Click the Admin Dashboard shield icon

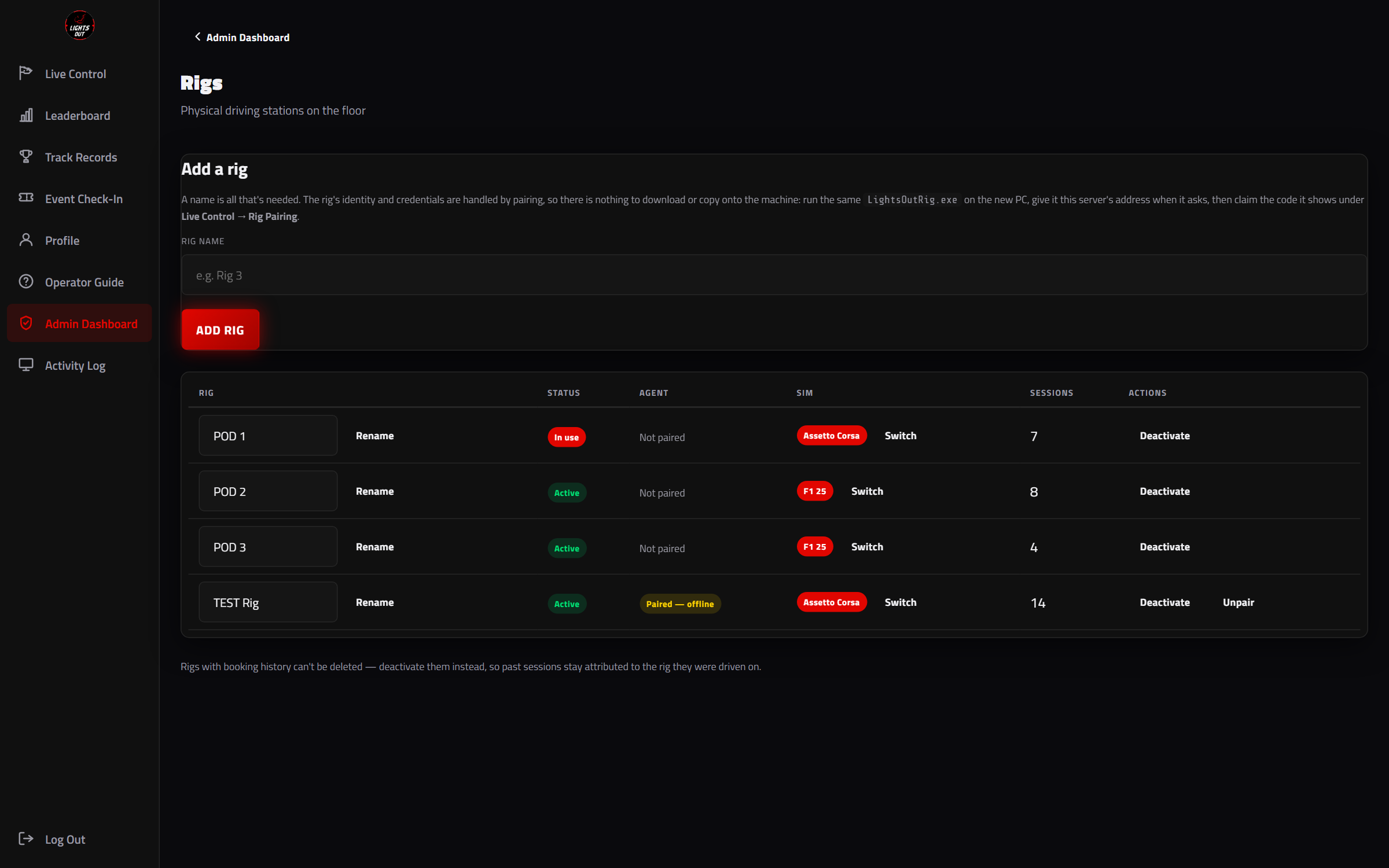click(25, 323)
